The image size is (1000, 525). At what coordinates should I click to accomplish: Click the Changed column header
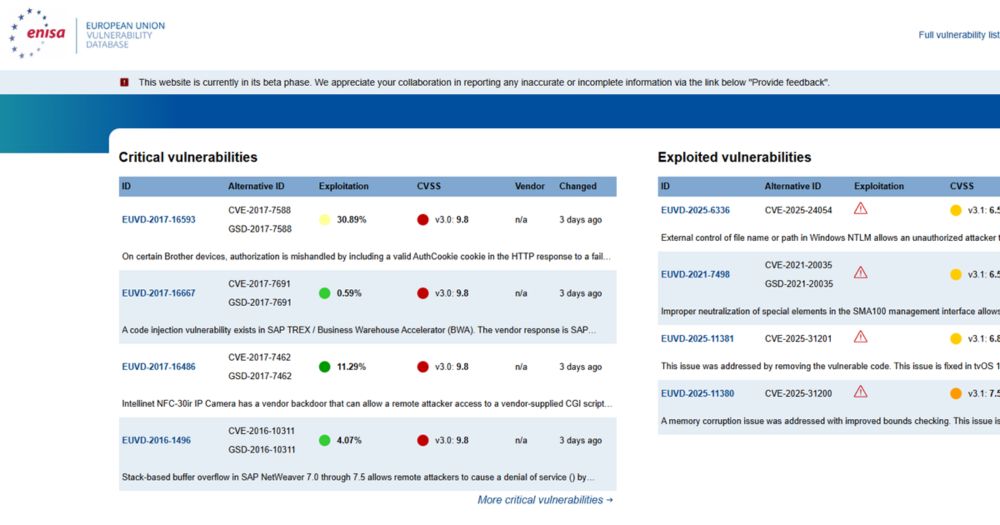pyautogui.click(x=578, y=186)
